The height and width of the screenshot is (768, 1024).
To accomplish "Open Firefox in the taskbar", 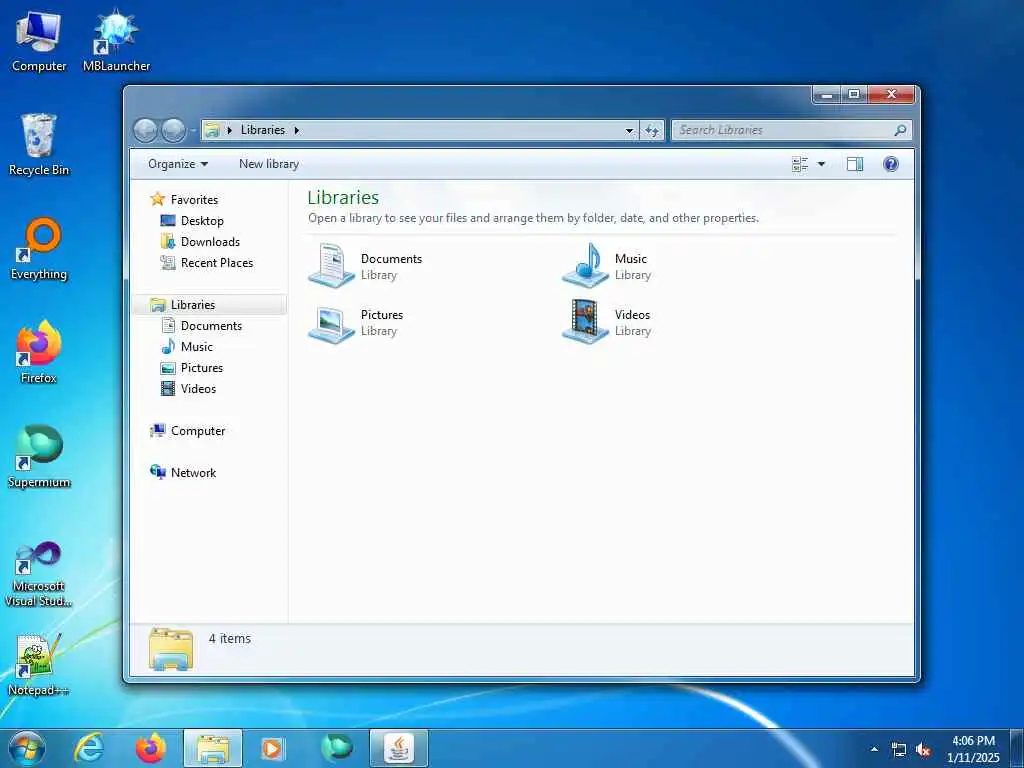I will pos(151,748).
